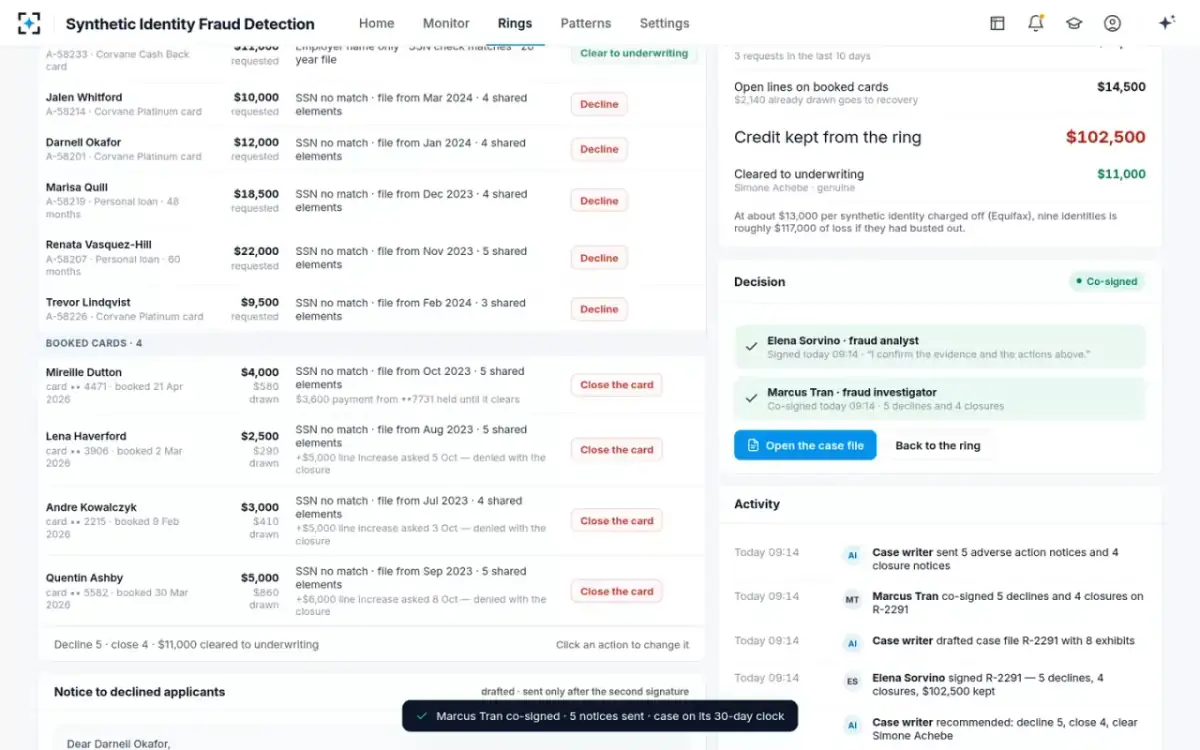Open the layout panel icon
This screenshot has width=1200, height=750.
click(x=997, y=23)
